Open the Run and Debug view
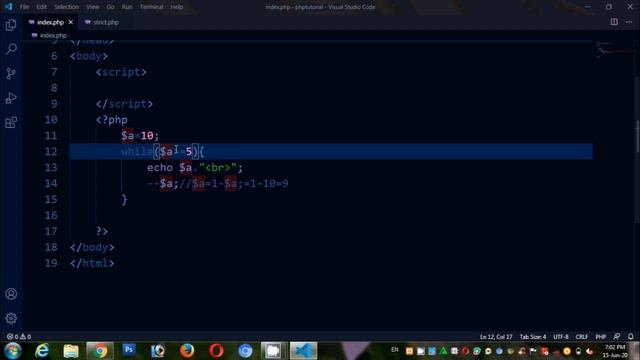The image size is (640, 360). [x=11, y=98]
